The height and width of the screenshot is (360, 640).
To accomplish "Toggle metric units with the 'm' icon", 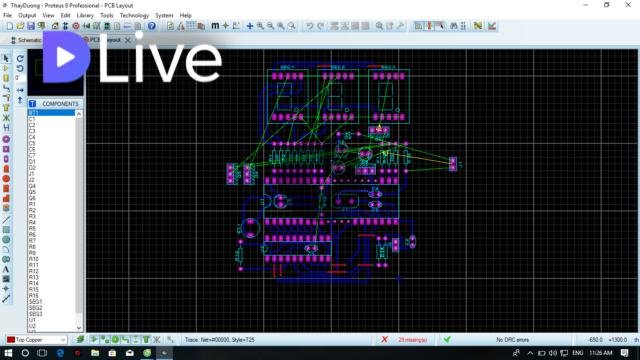I will coord(215,26).
